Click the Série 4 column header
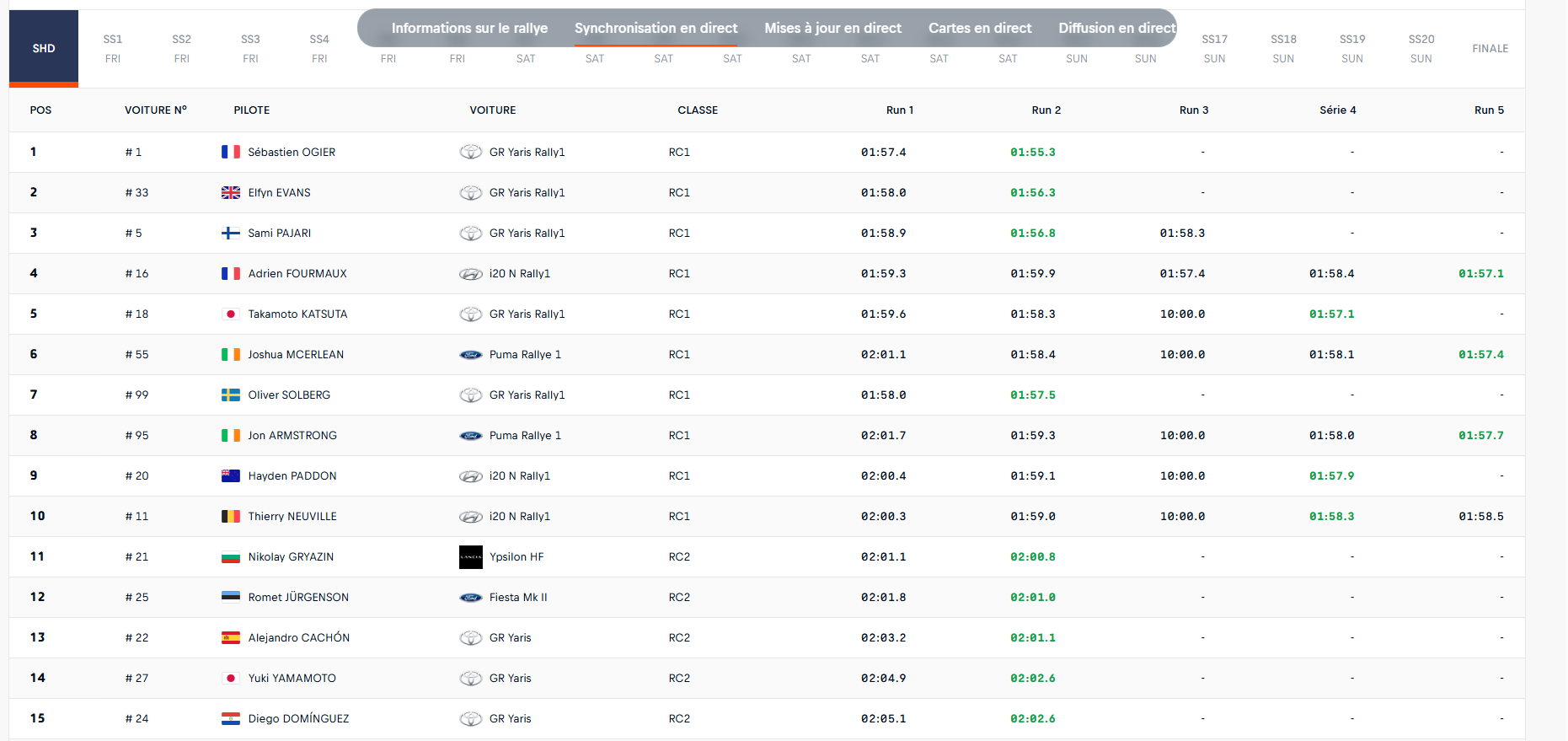This screenshot has height=741, width=1568. [1338, 110]
